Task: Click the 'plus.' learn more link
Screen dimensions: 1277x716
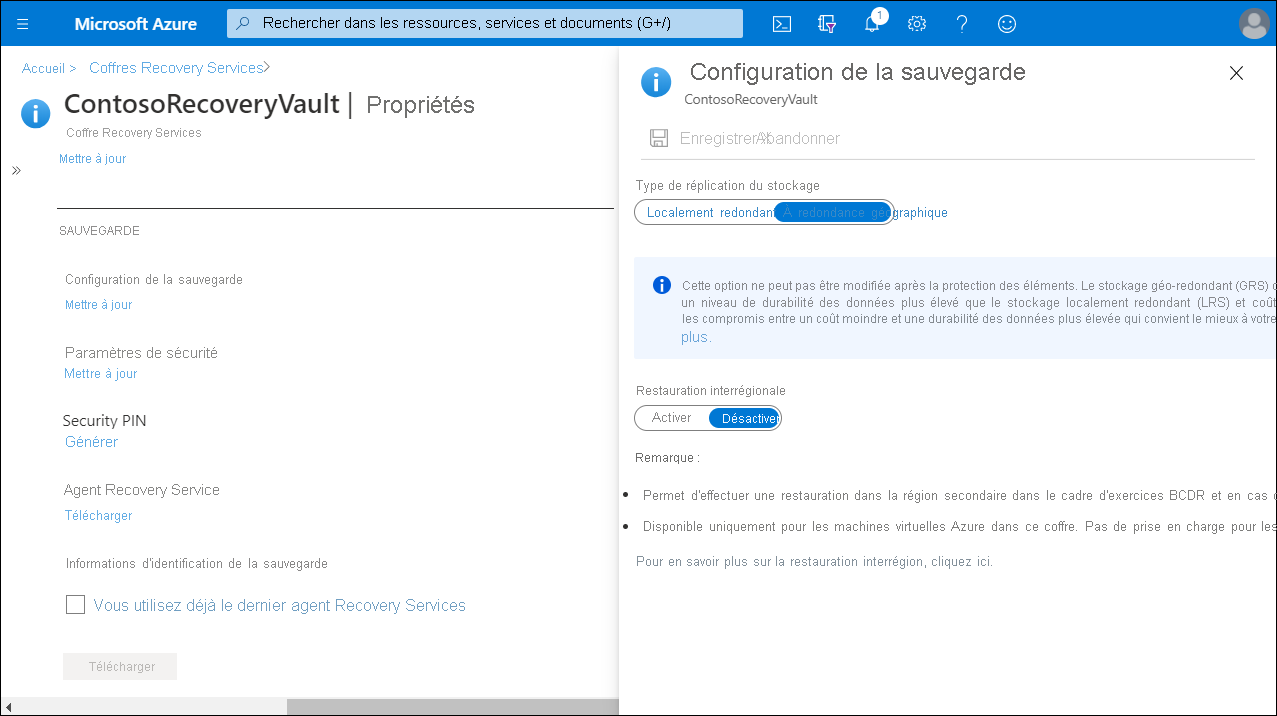Action: (697, 337)
